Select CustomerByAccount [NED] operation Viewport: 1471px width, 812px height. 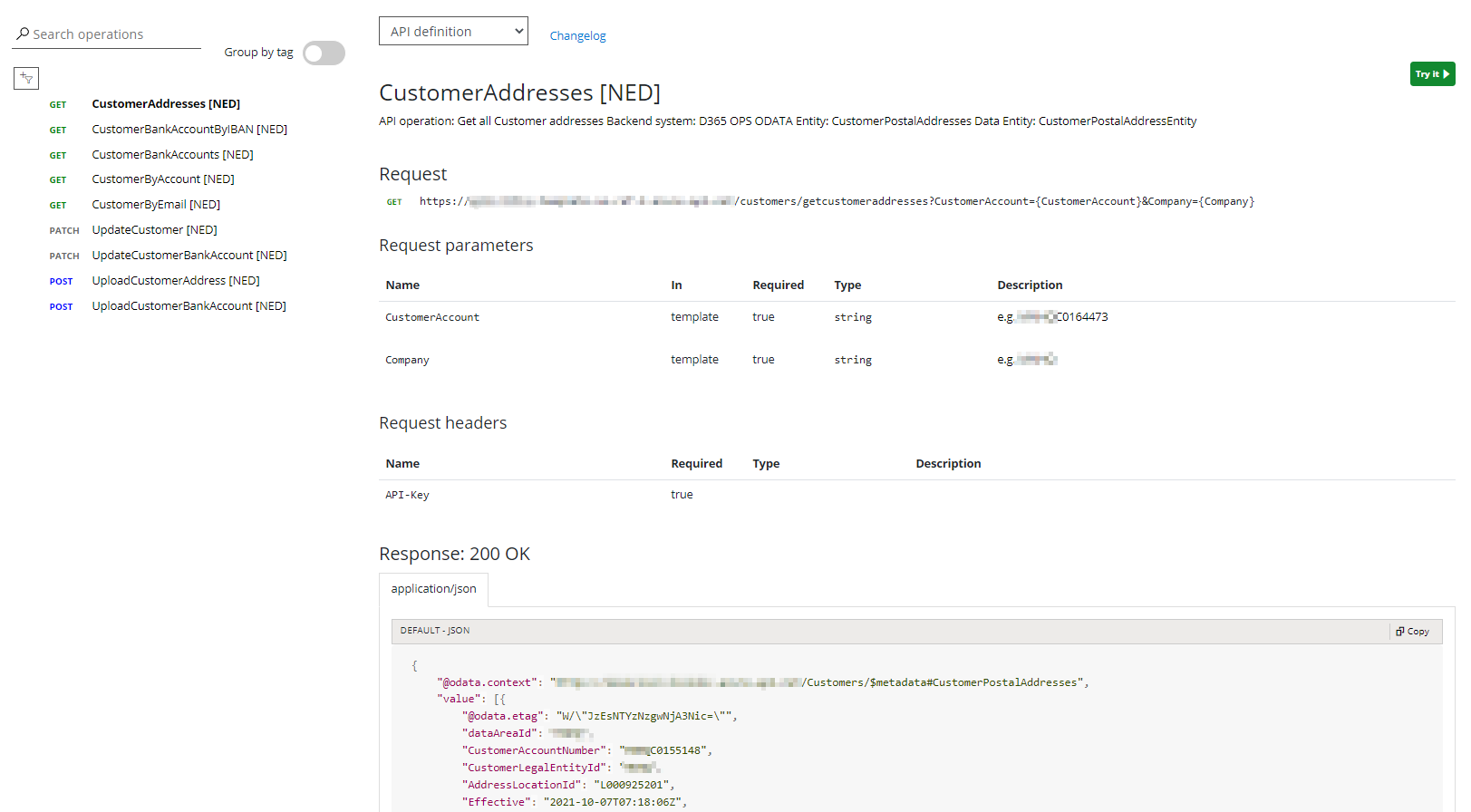(x=163, y=179)
